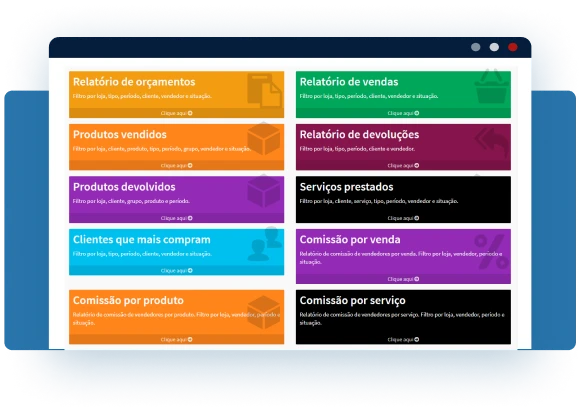The width and height of the screenshot is (584, 413).
Task: Select the Relatório de devoluções heading
Action: tap(359, 134)
